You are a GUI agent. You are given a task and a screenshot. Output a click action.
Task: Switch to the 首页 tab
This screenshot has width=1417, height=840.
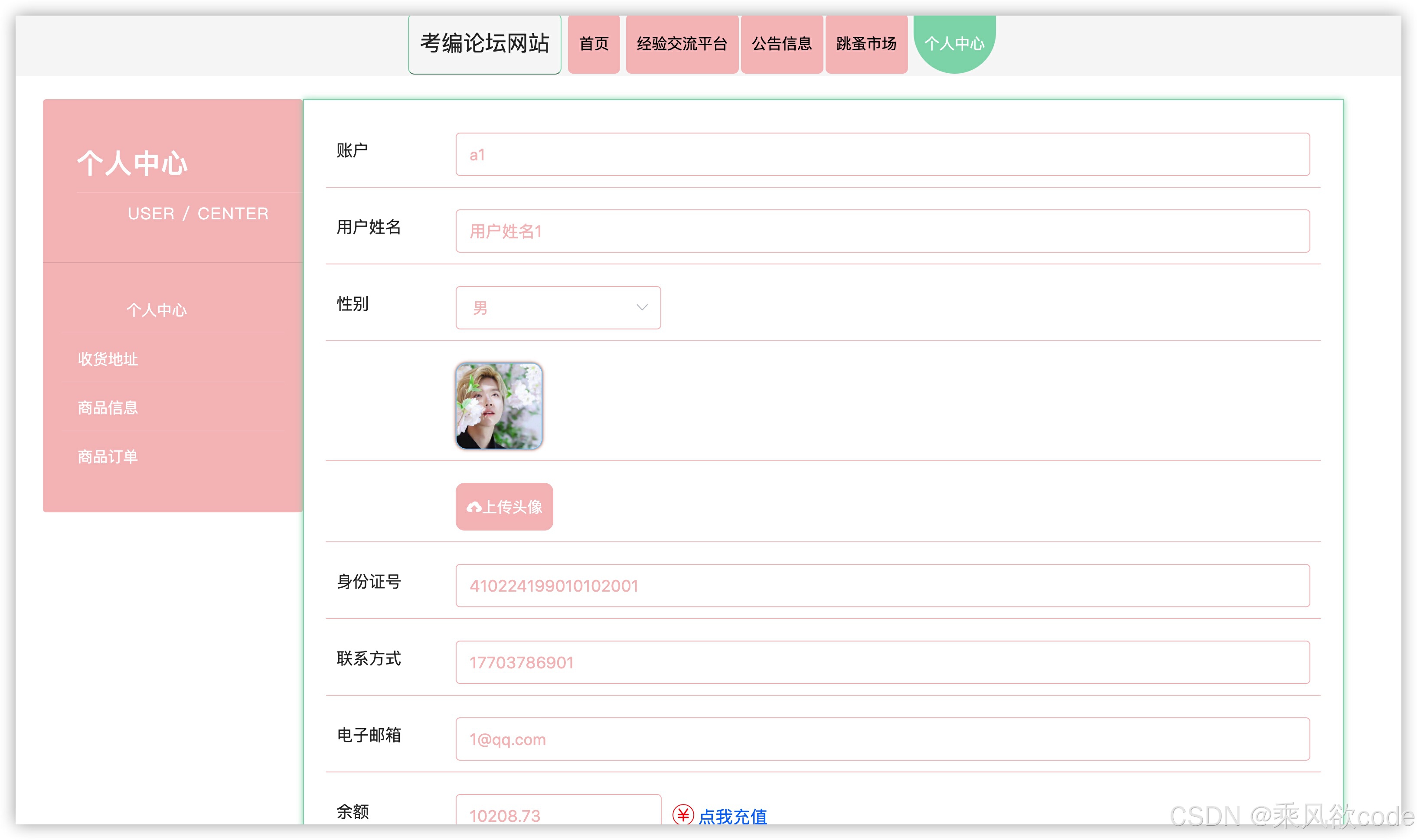click(593, 44)
